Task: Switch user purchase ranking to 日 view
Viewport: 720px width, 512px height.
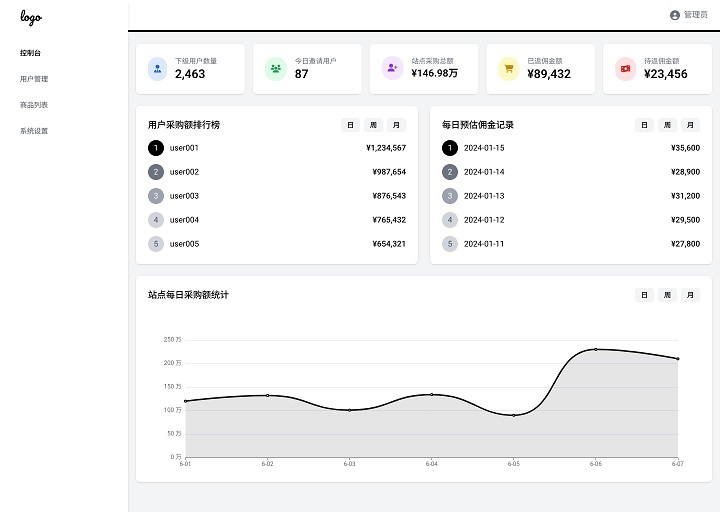Action: pos(350,125)
